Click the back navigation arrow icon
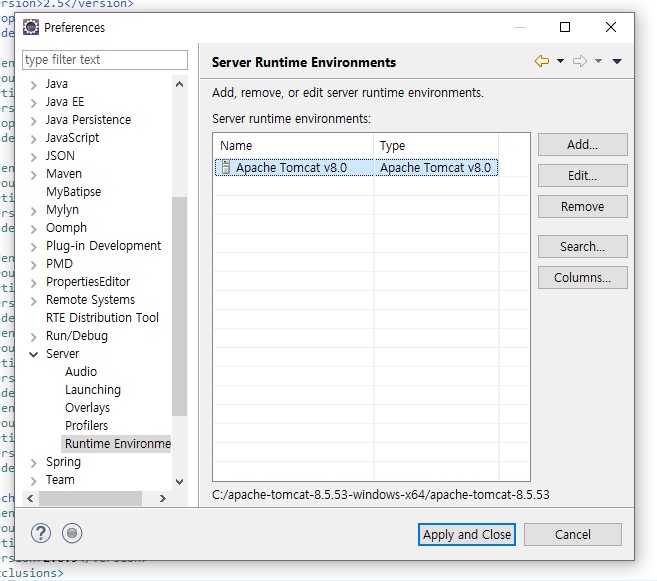657x581 pixels. pos(541,61)
